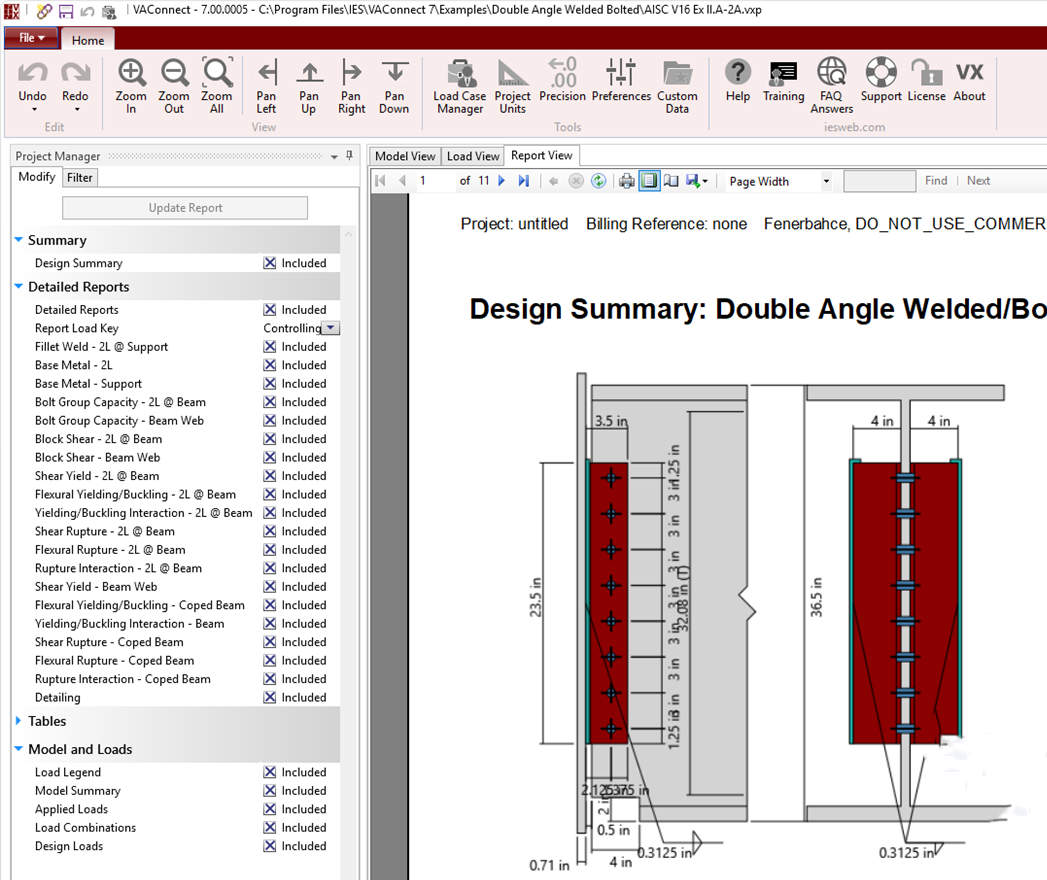Switch to the Model View tab

[x=404, y=156]
